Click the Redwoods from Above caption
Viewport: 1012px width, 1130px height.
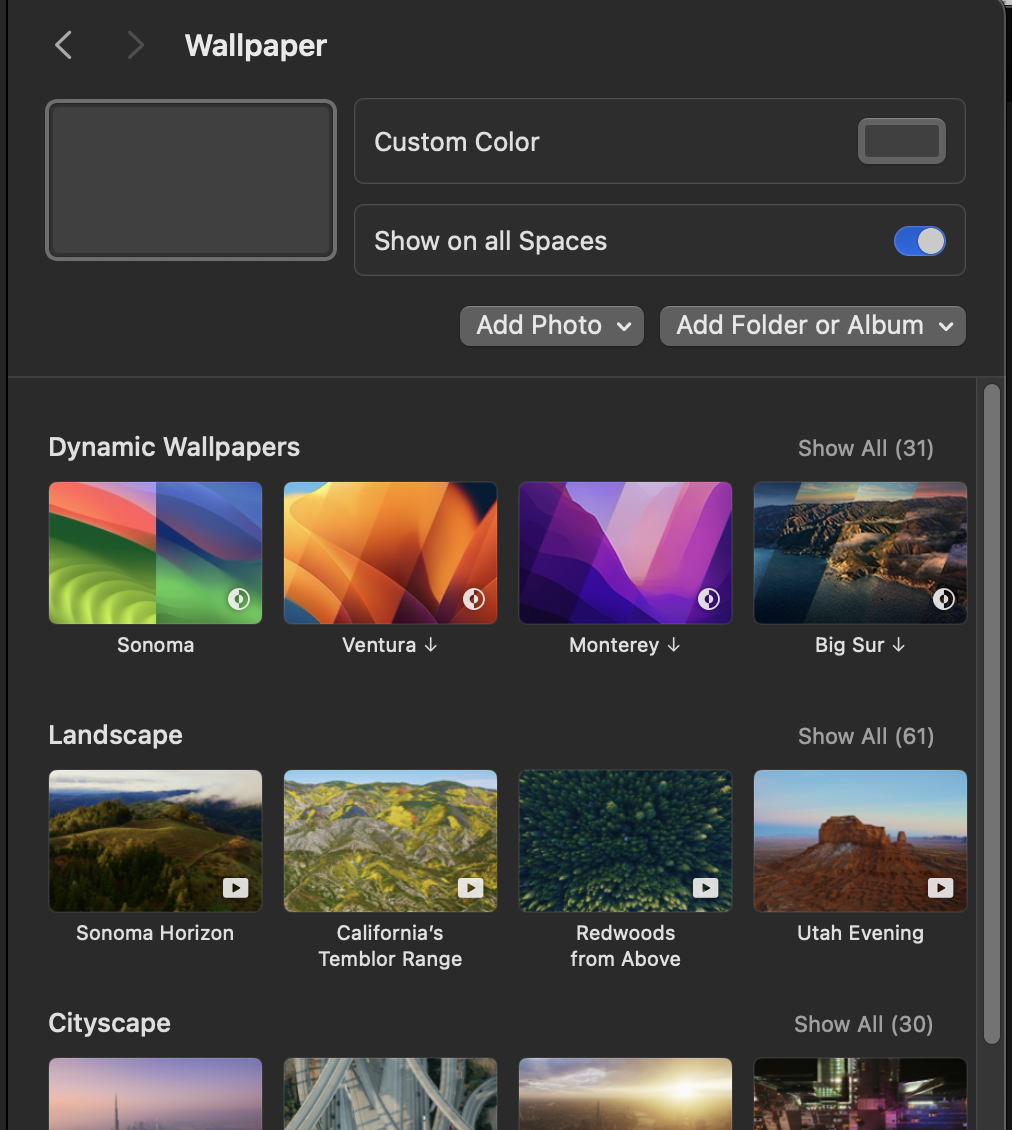[x=625, y=946]
